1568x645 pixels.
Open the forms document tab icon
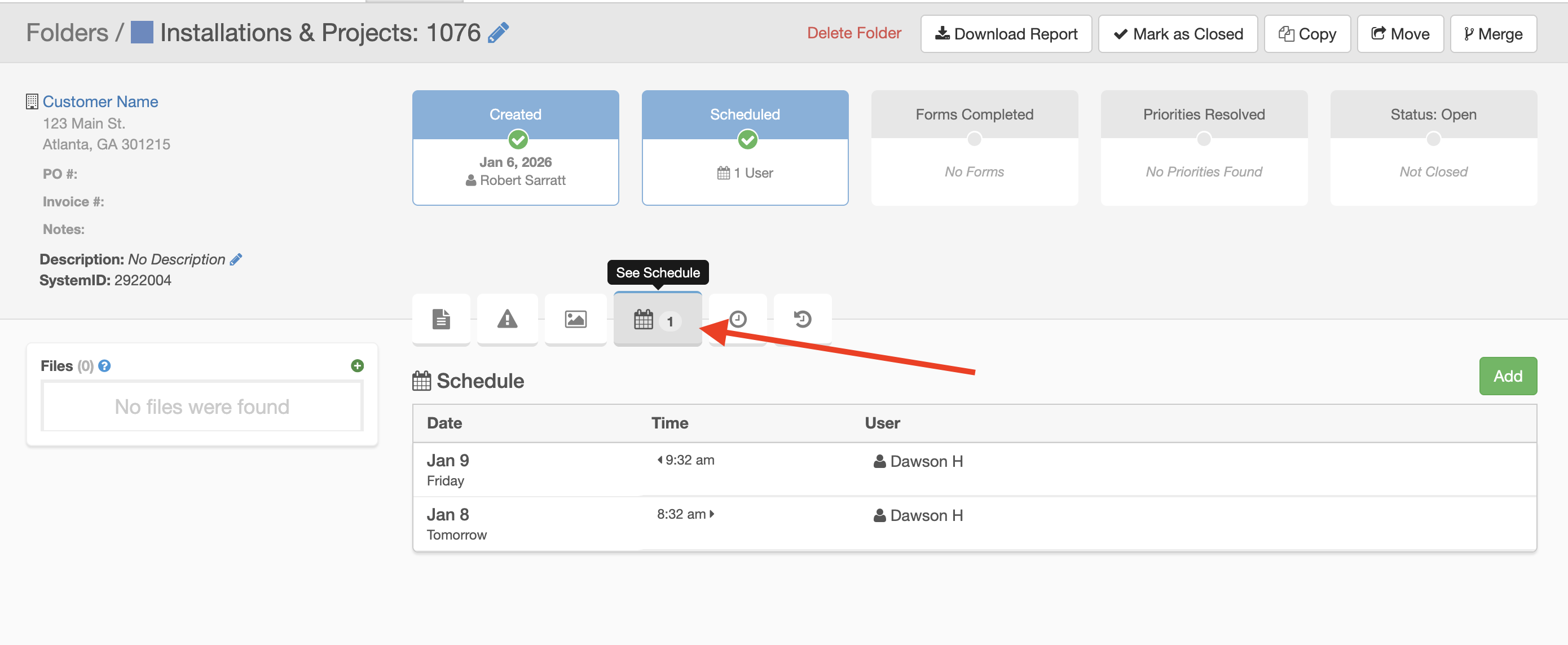[x=441, y=319]
